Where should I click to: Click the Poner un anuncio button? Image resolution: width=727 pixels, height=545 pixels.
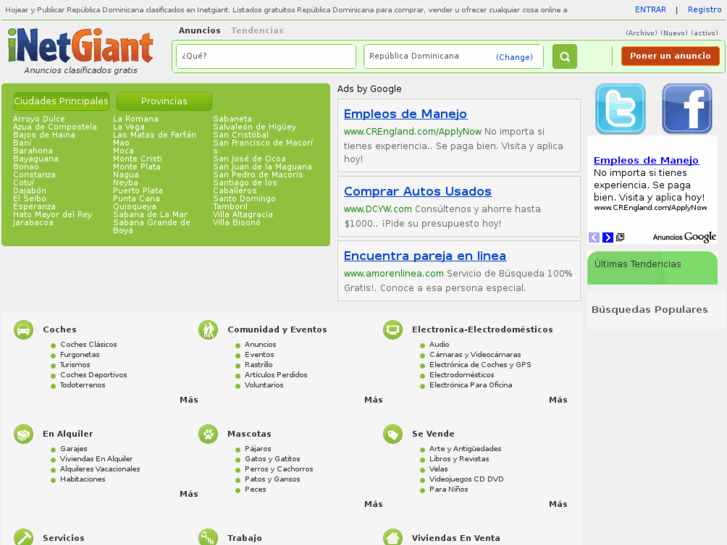pyautogui.click(x=670, y=56)
